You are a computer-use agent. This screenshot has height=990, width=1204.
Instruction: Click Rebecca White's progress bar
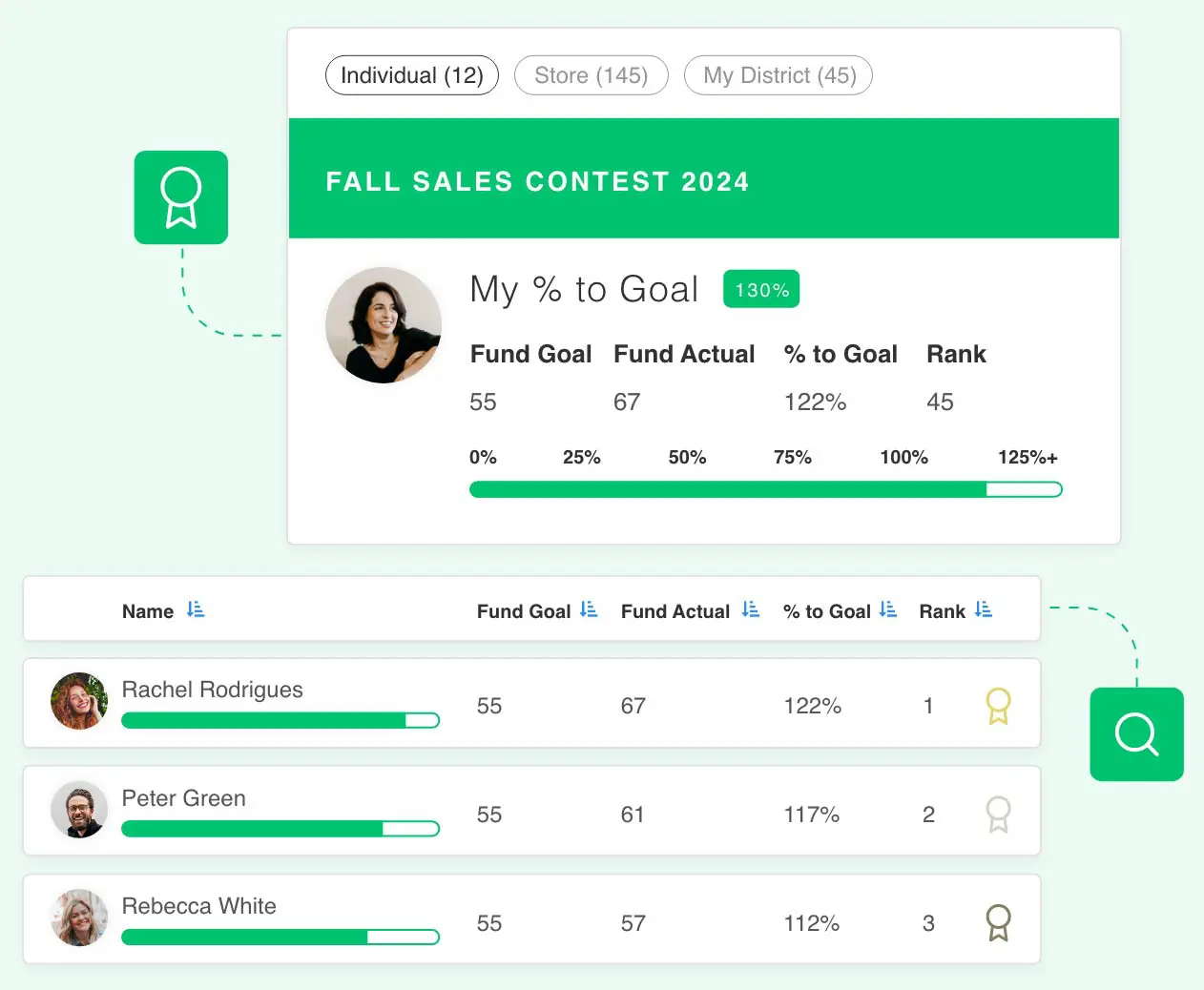(x=280, y=938)
